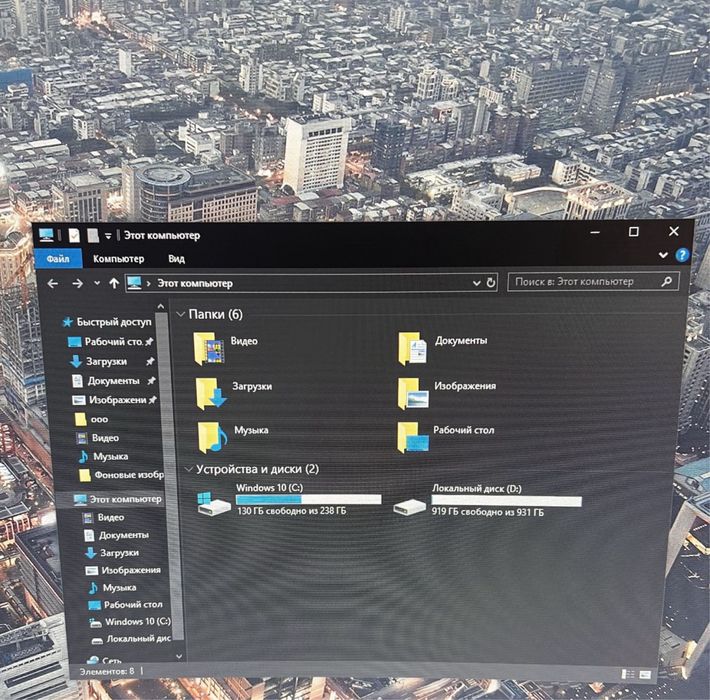
Task: Collapse the Папки (6) group
Action: pos(180,314)
